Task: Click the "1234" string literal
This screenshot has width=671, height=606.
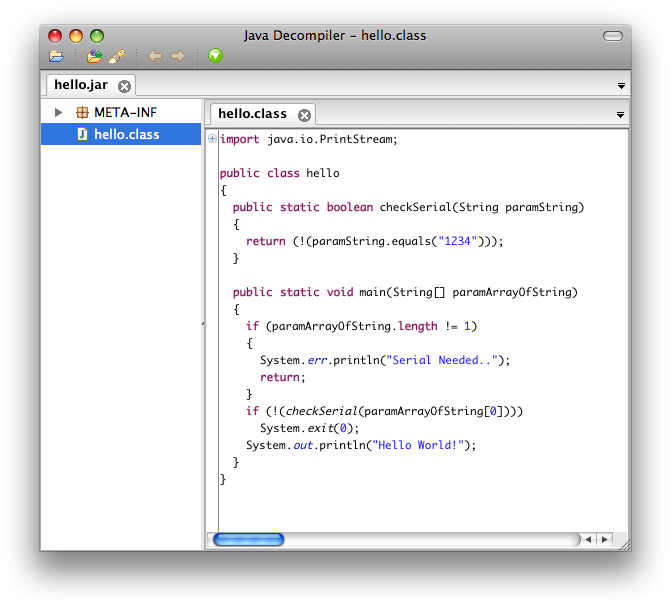Action: tap(457, 241)
